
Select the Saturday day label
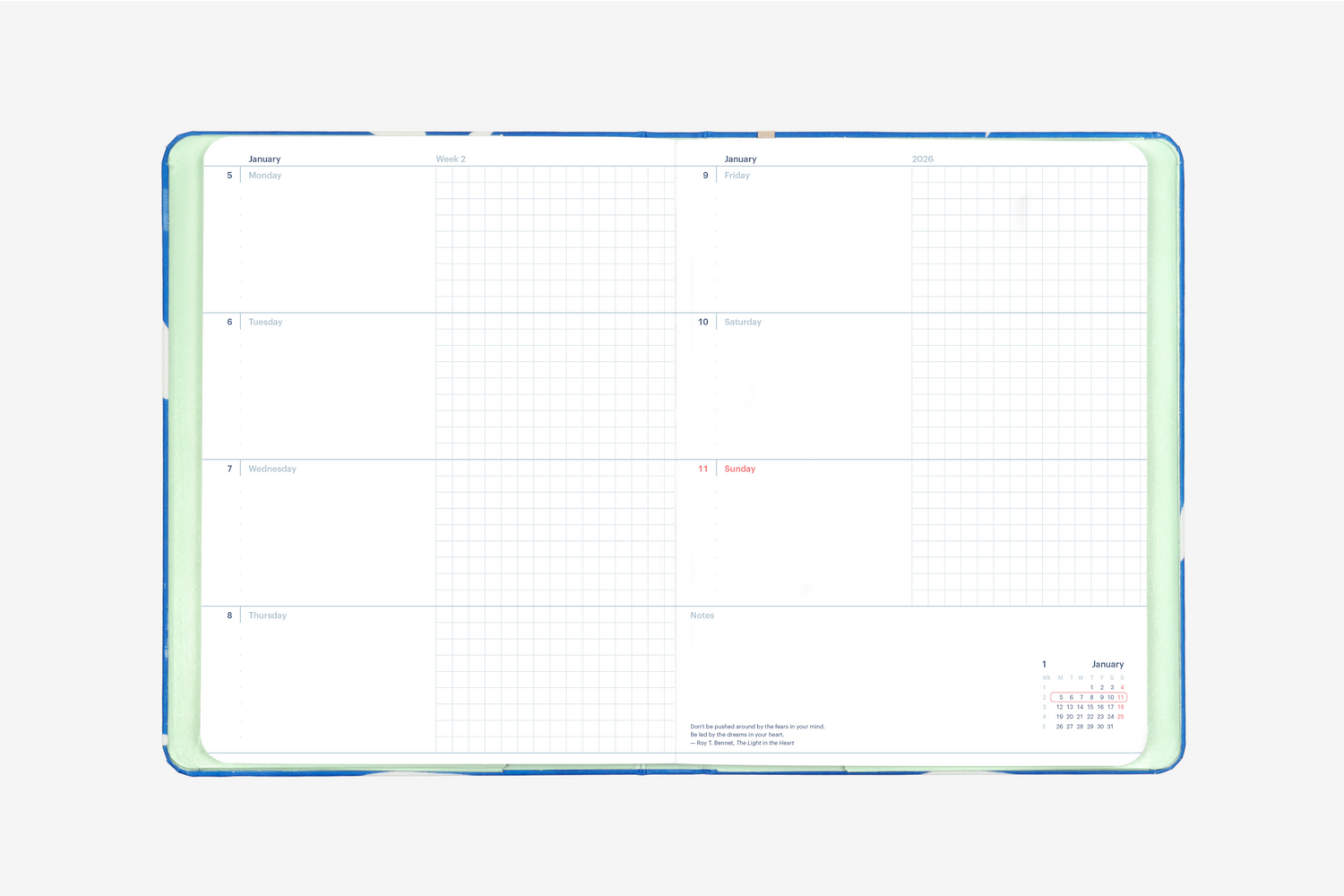tap(742, 323)
